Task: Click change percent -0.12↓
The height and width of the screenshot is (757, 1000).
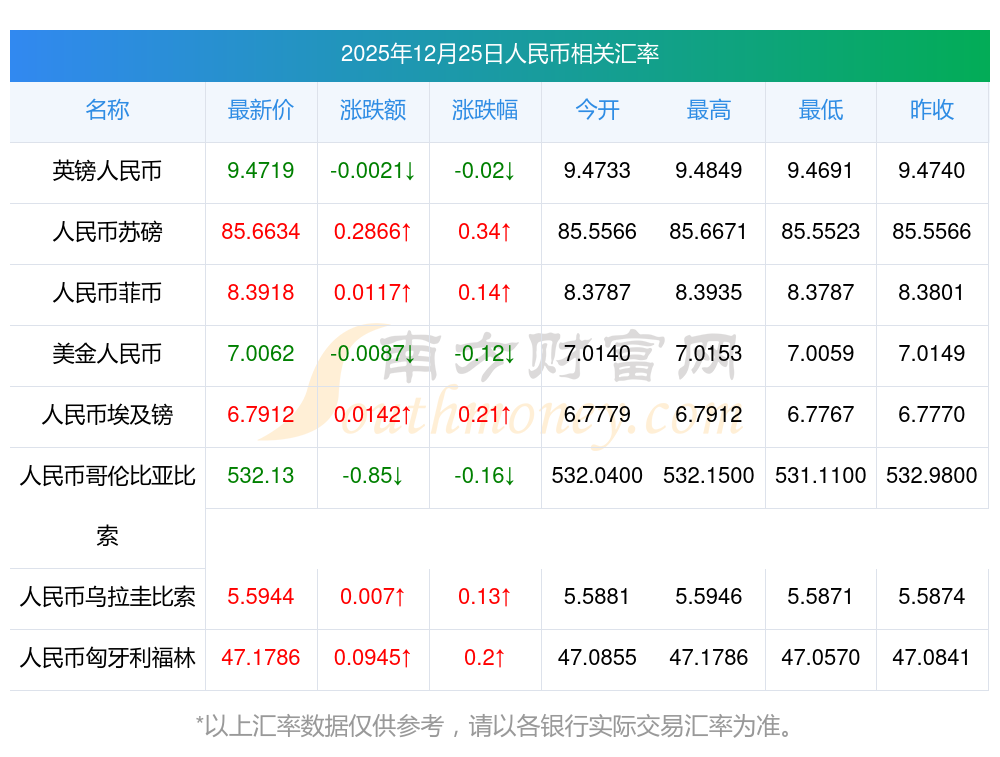Action: click(485, 353)
